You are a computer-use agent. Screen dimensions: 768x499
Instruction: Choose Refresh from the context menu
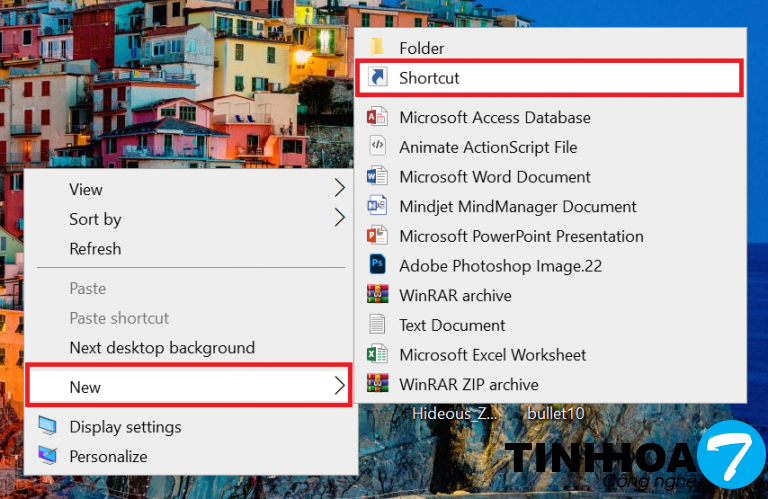[x=95, y=249]
